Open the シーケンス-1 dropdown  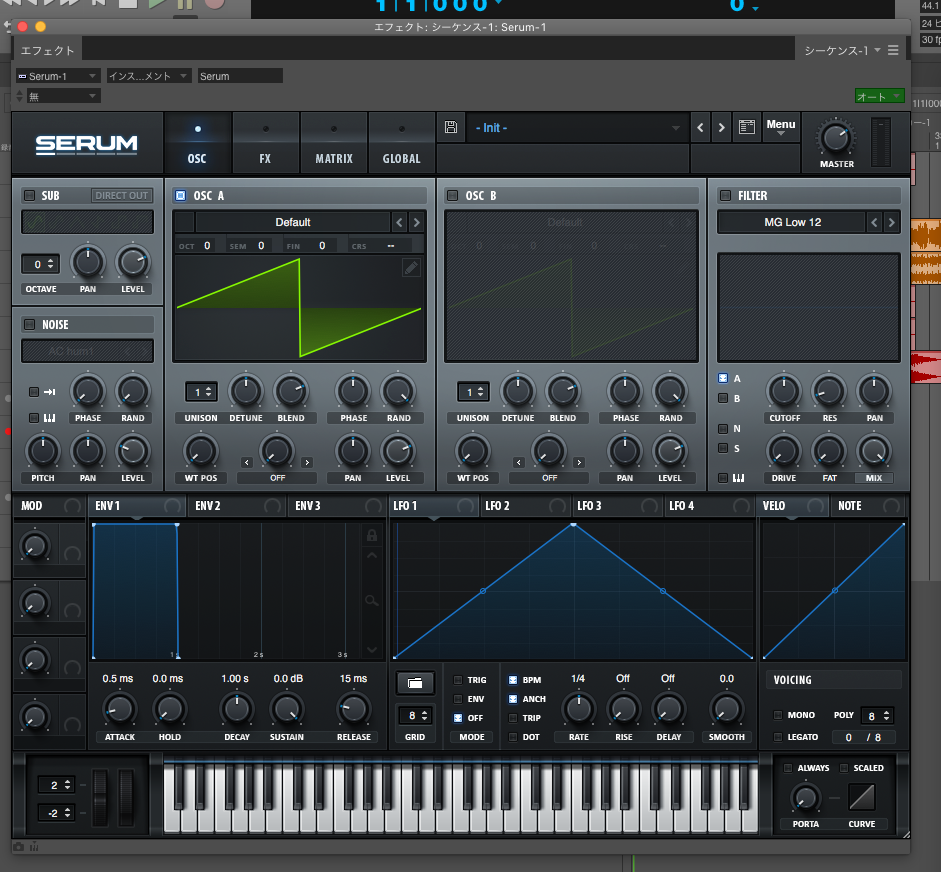843,50
